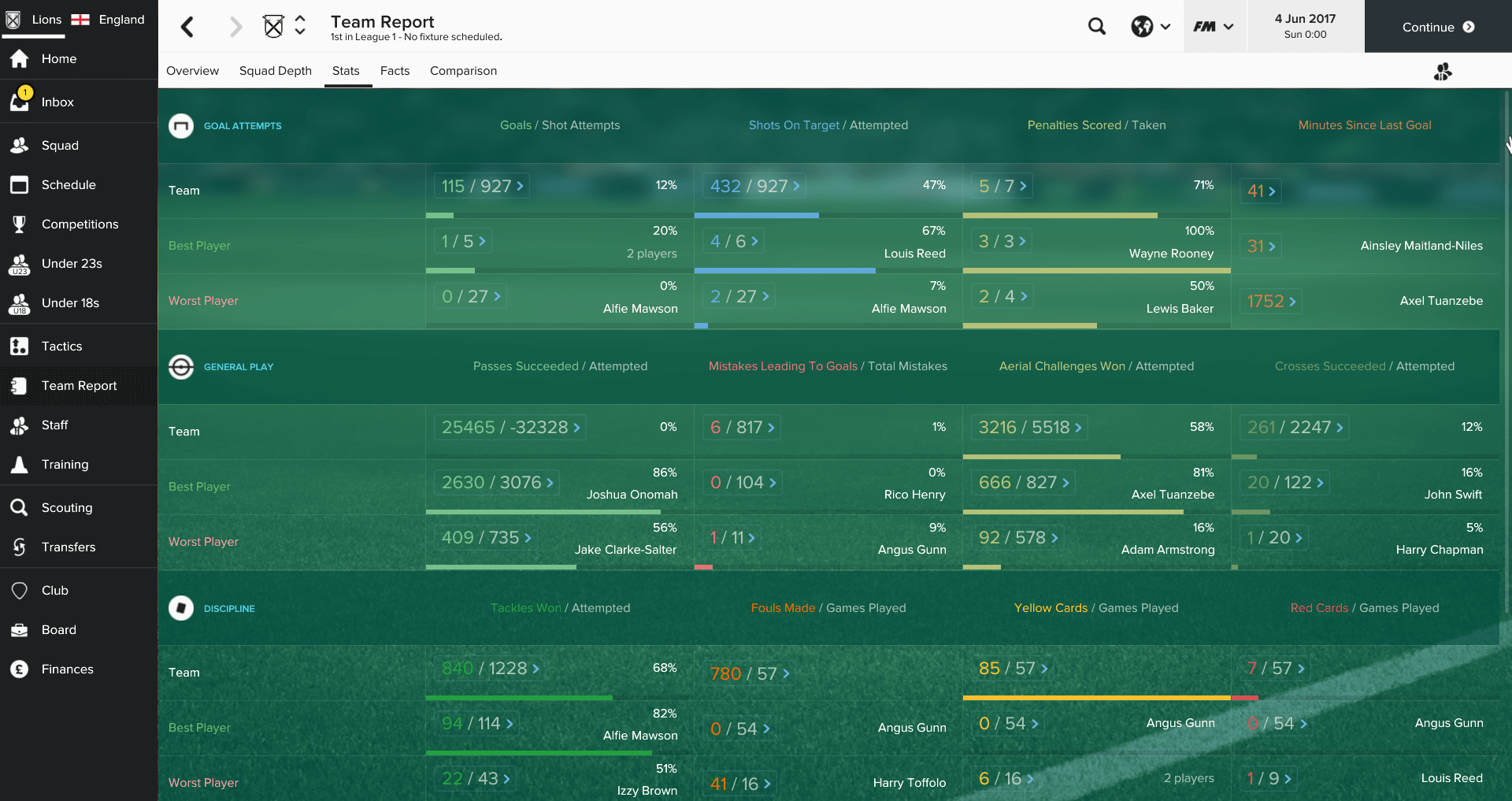This screenshot has height=801, width=1512.
Task: Click the date 4 Jun 2017
Action: pos(1305,19)
